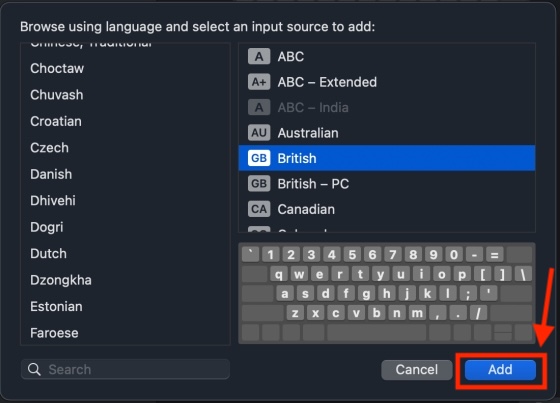The image size is (560, 403).
Task: Select the A+ ABC Extended icon
Action: click(x=259, y=82)
